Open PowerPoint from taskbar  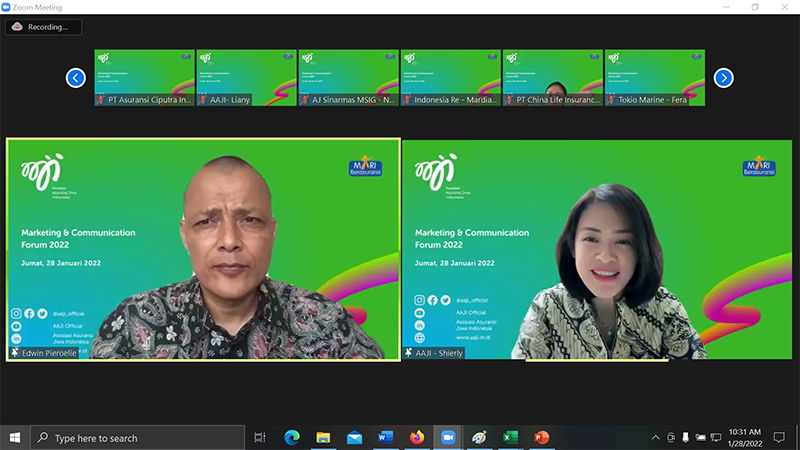(541, 438)
